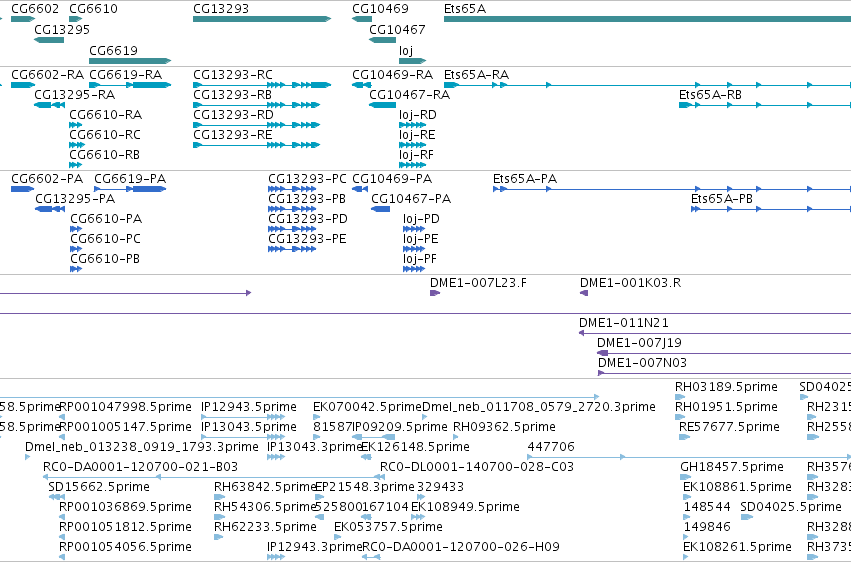
Task: Select BAC clone DME1-007J19
Action: (x=724, y=353)
